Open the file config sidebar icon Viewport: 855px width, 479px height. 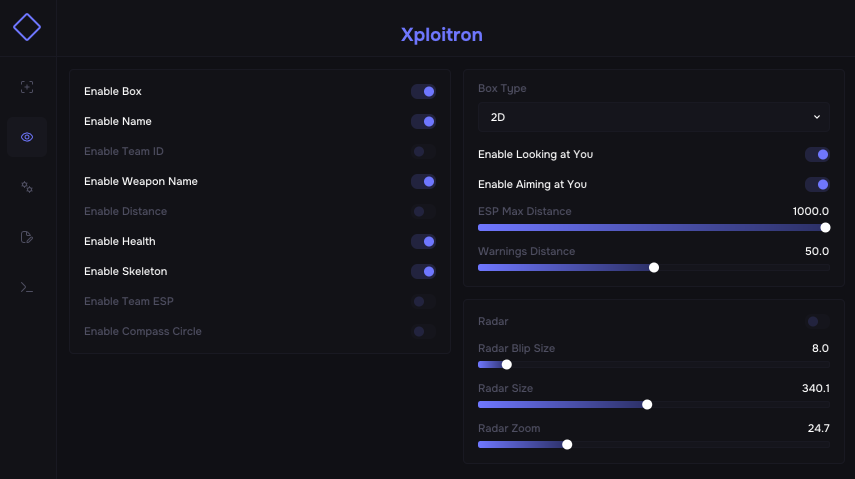27,237
